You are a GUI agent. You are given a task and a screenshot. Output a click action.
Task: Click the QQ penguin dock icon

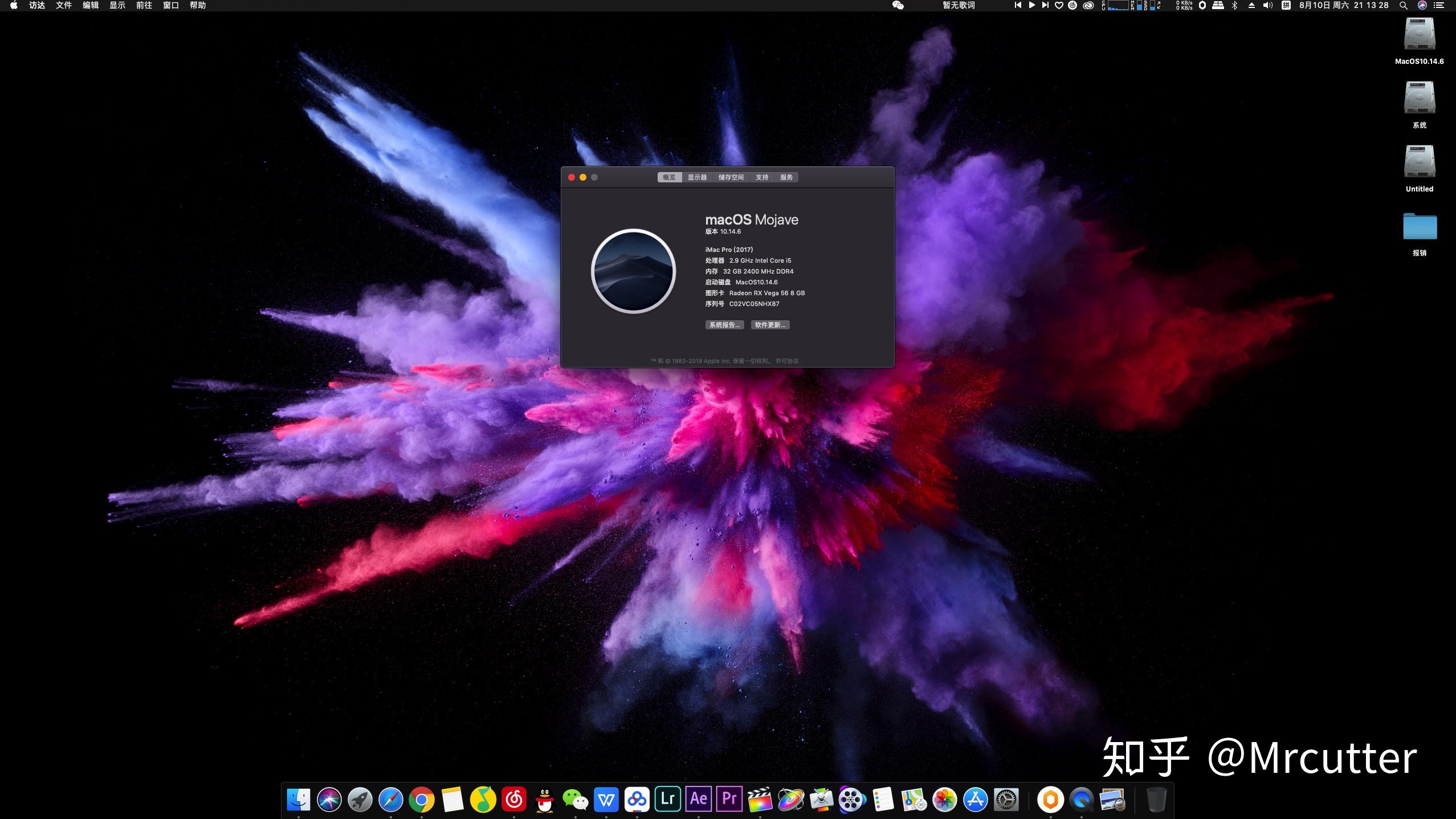545,800
